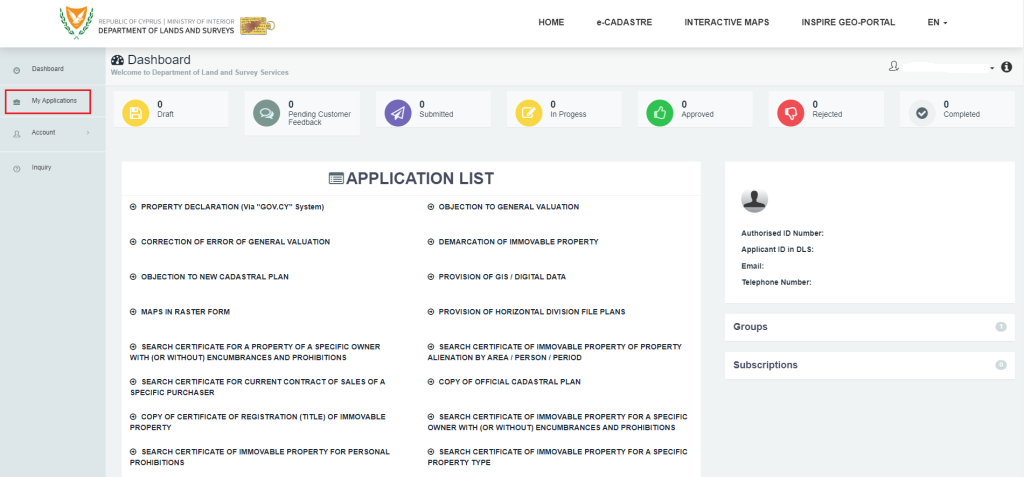Expand the Subscriptions panel
1024x477 pixels.
point(869,365)
